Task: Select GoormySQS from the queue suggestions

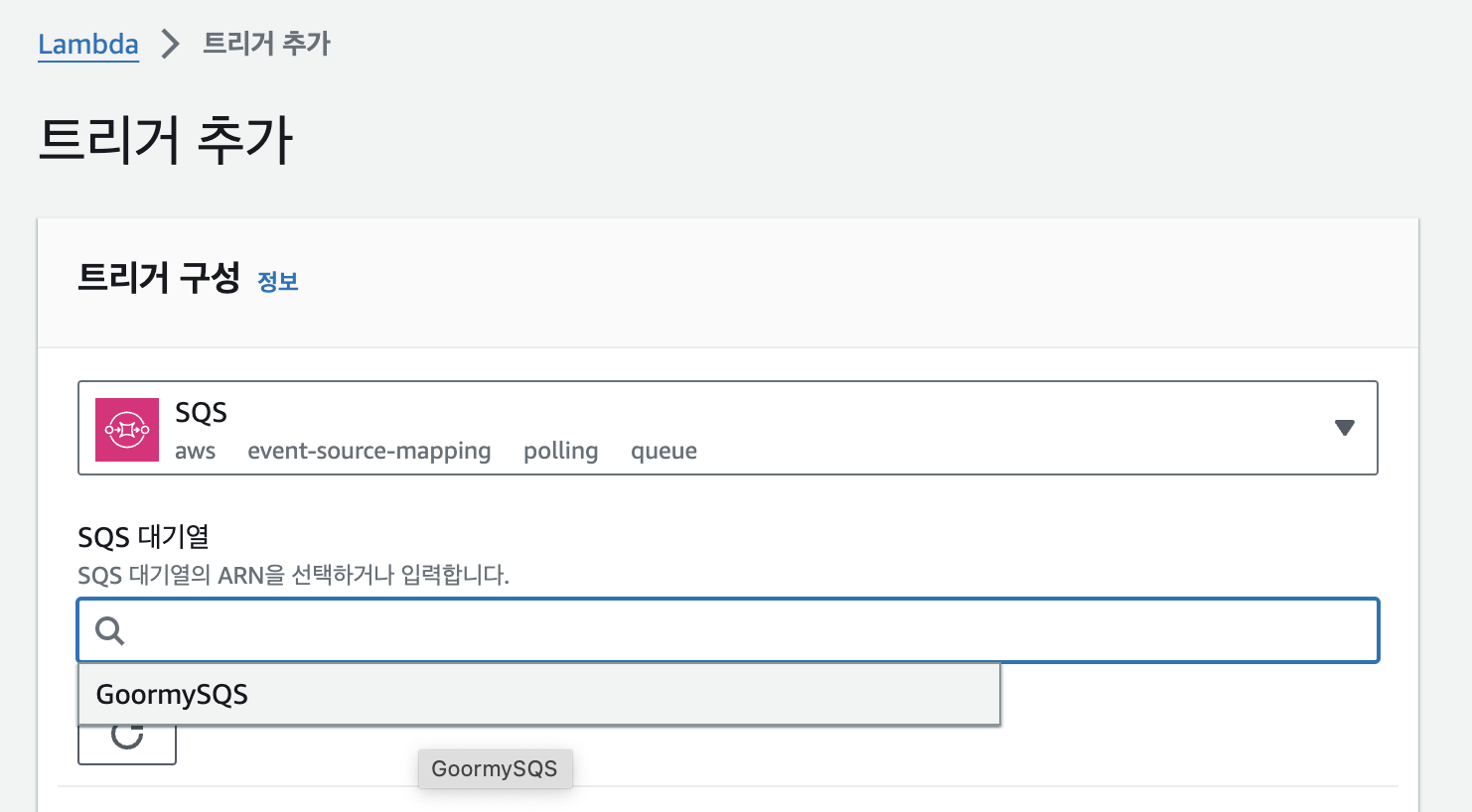Action: point(172,695)
